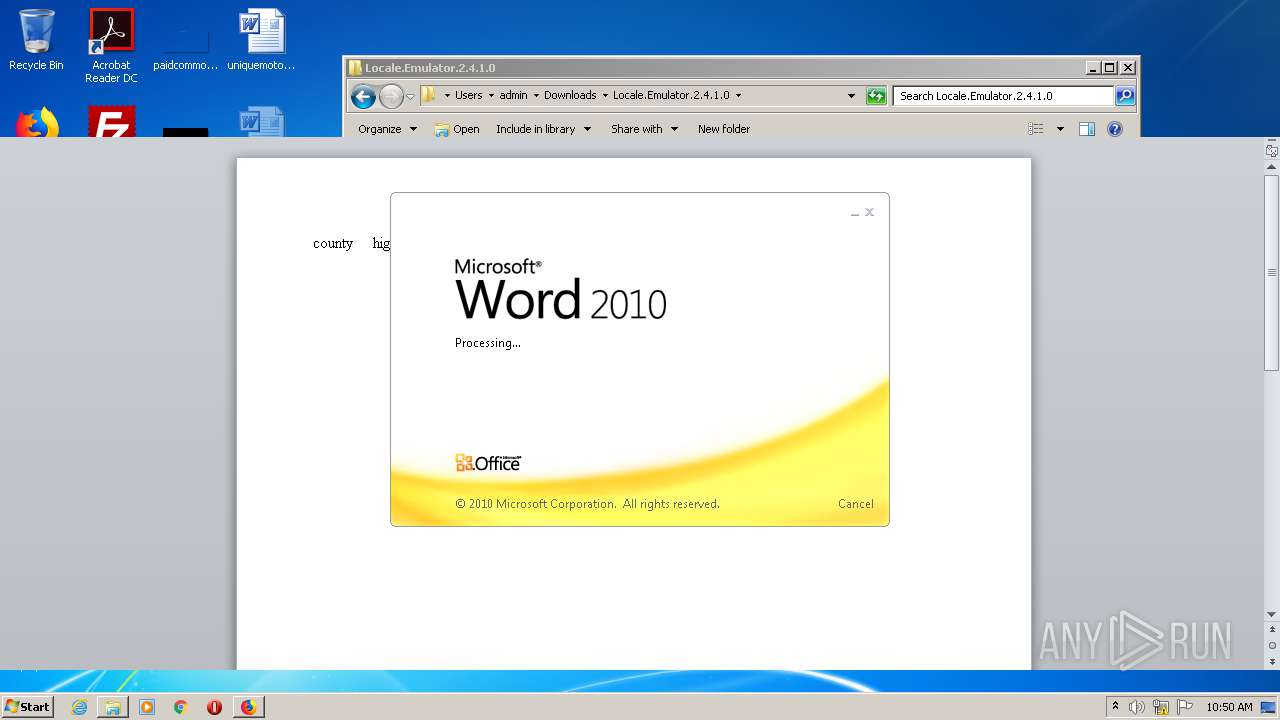The height and width of the screenshot is (720, 1280).
Task: Expand the arrow after admin breadcrumb
Action: click(536, 95)
